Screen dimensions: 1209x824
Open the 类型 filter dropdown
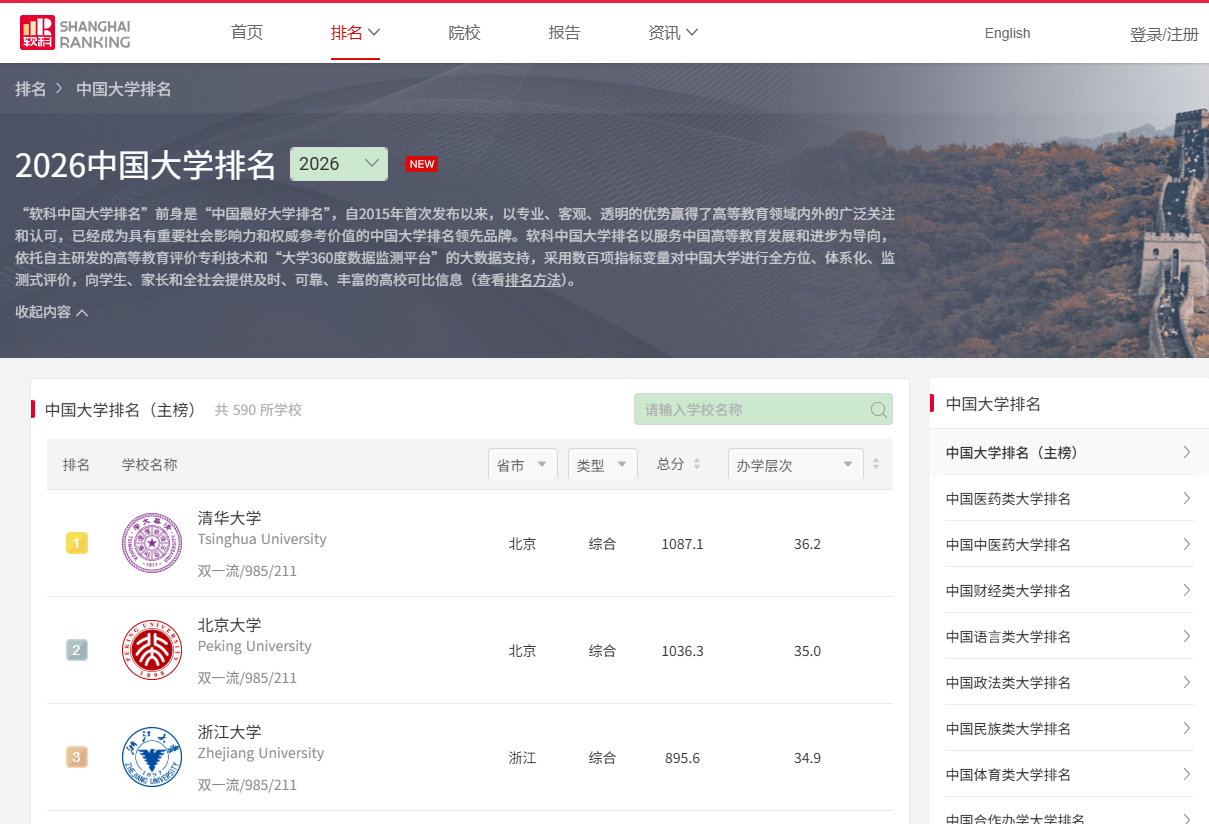(x=603, y=465)
